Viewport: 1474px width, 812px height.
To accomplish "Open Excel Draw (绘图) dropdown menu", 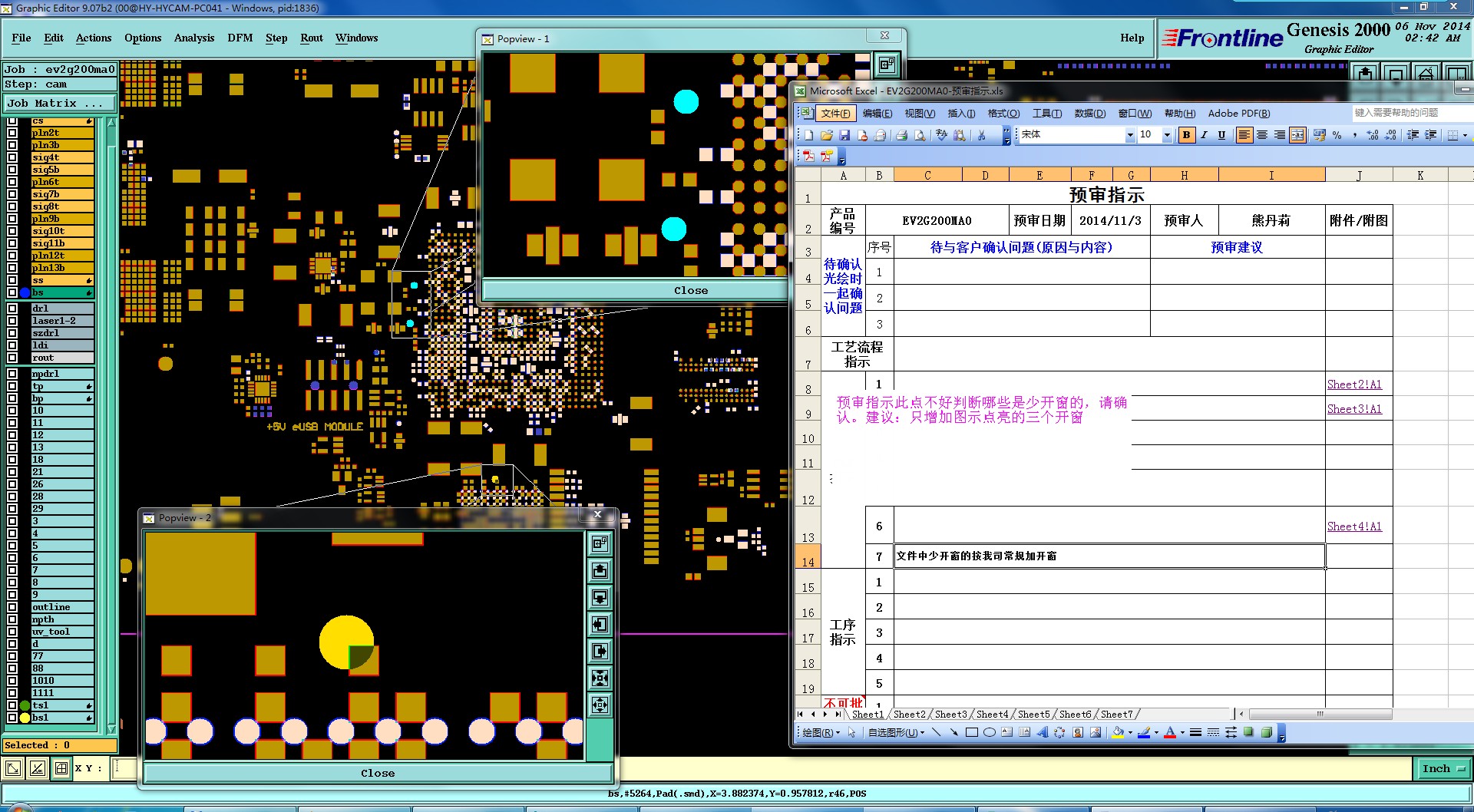I will click(820, 732).
